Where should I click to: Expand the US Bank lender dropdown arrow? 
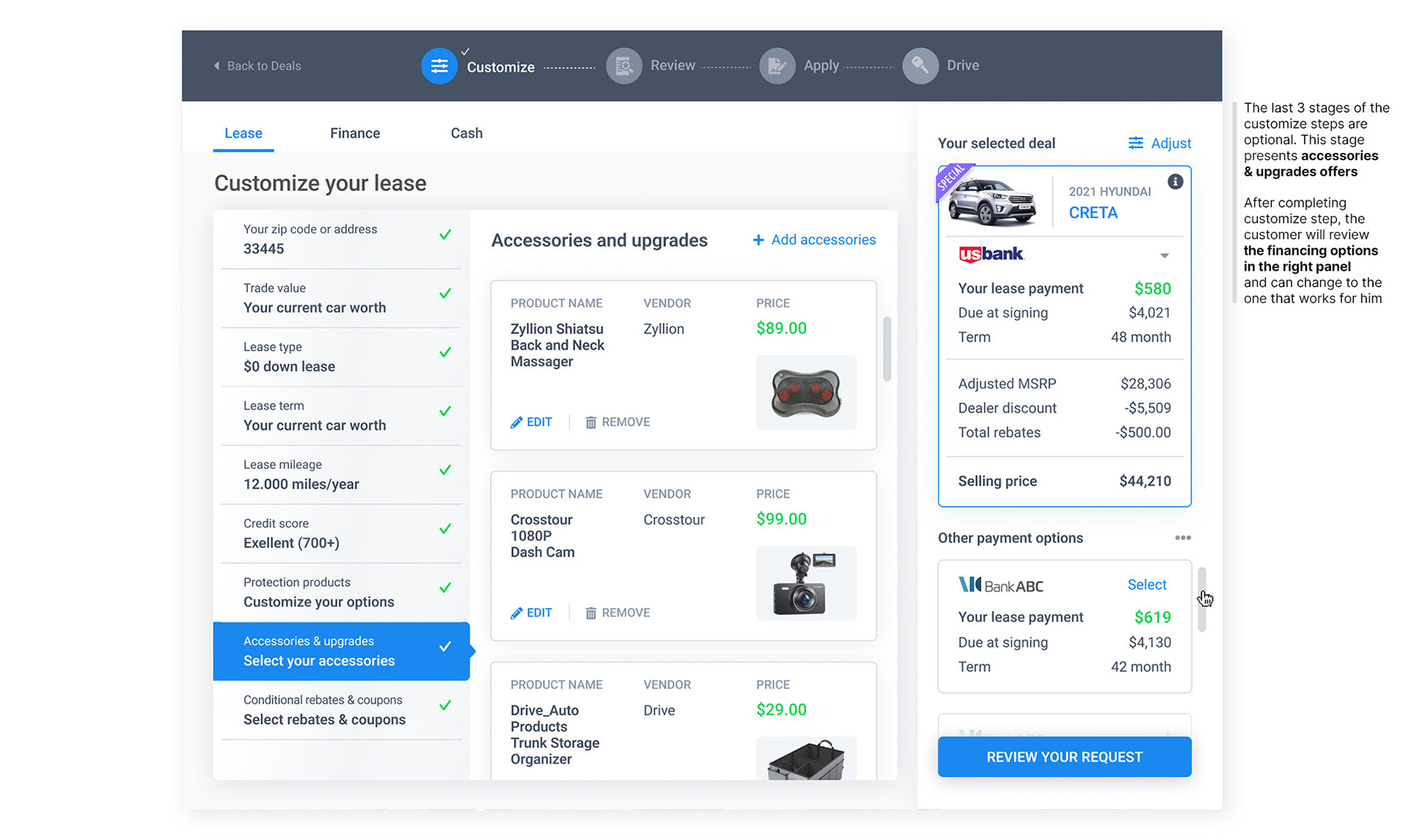[1164, 256]
